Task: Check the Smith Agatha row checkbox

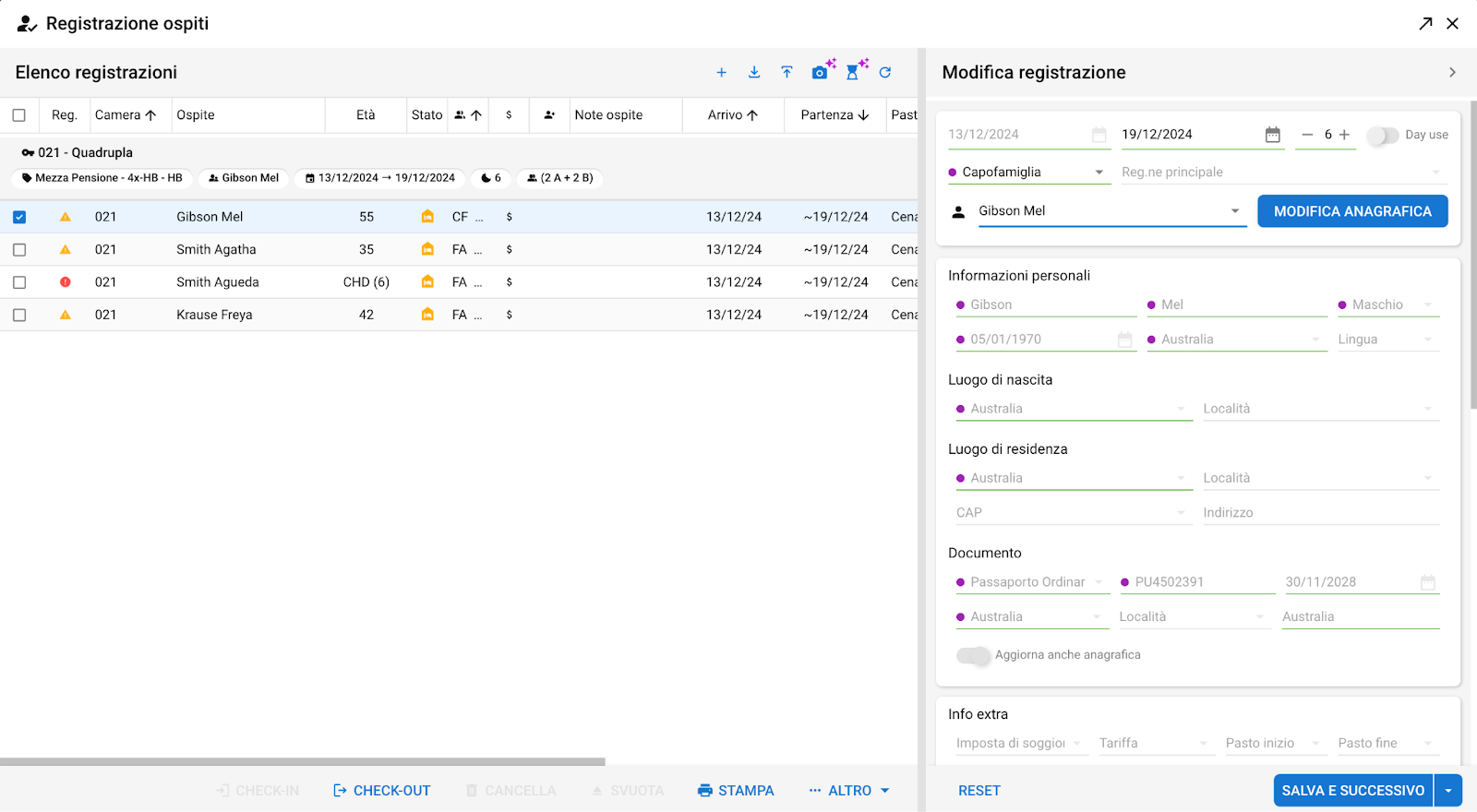Action: pyautogui.click(x=19, y=250)
